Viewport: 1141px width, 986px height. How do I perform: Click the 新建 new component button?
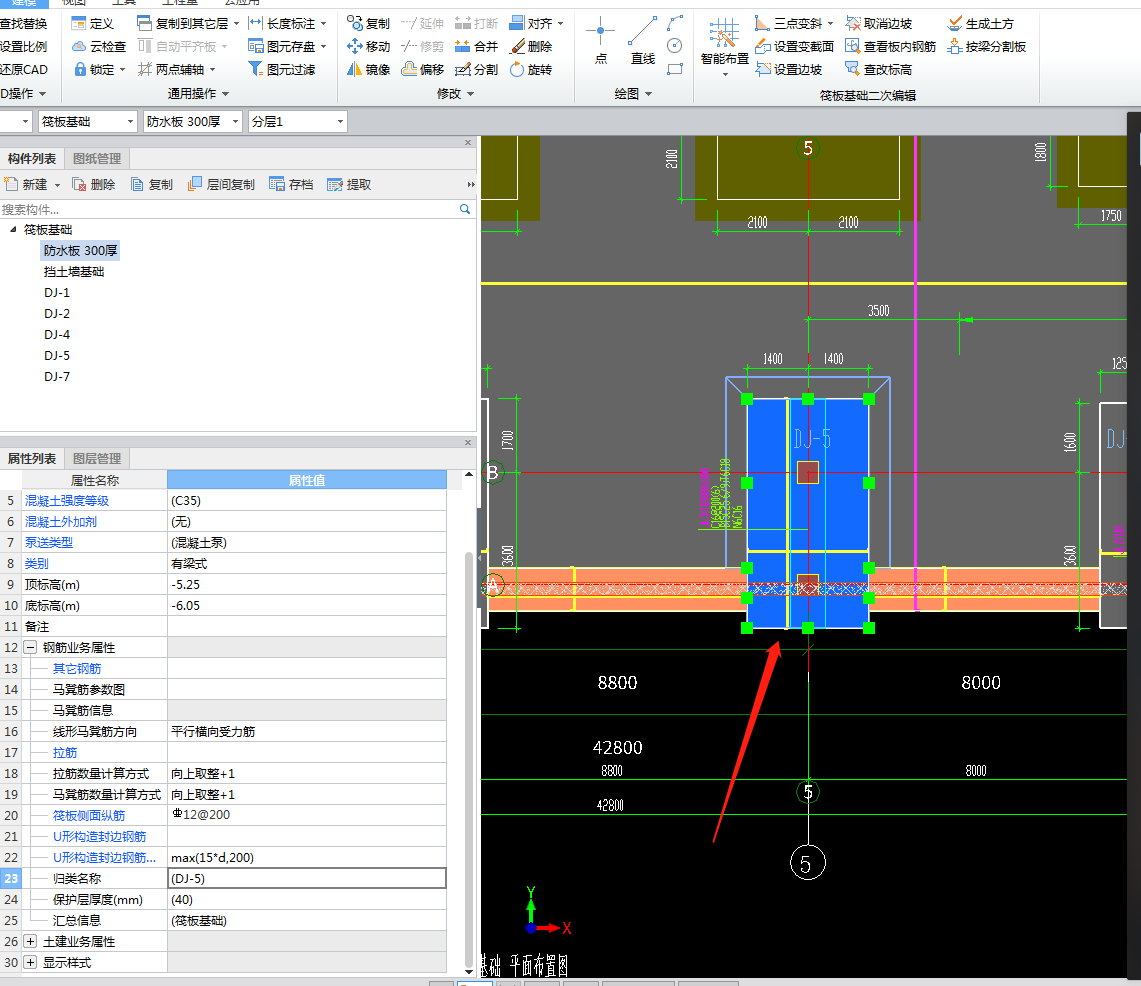pyautogui.click(x=32, y=185)
